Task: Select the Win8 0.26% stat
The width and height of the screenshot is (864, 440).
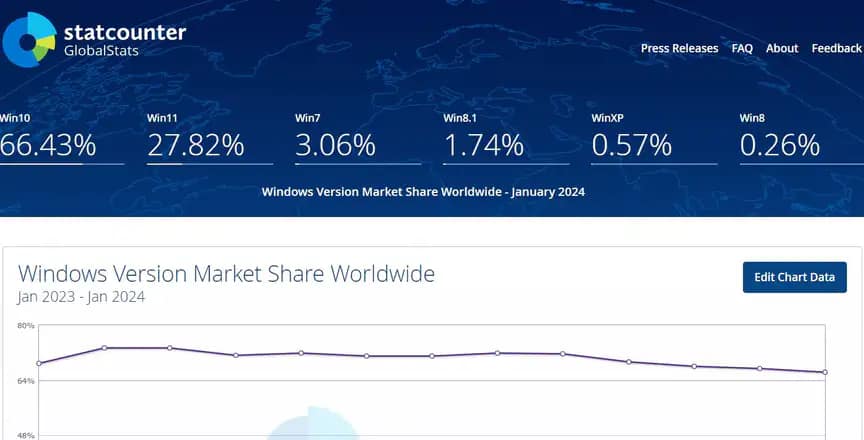Action: 780,146
